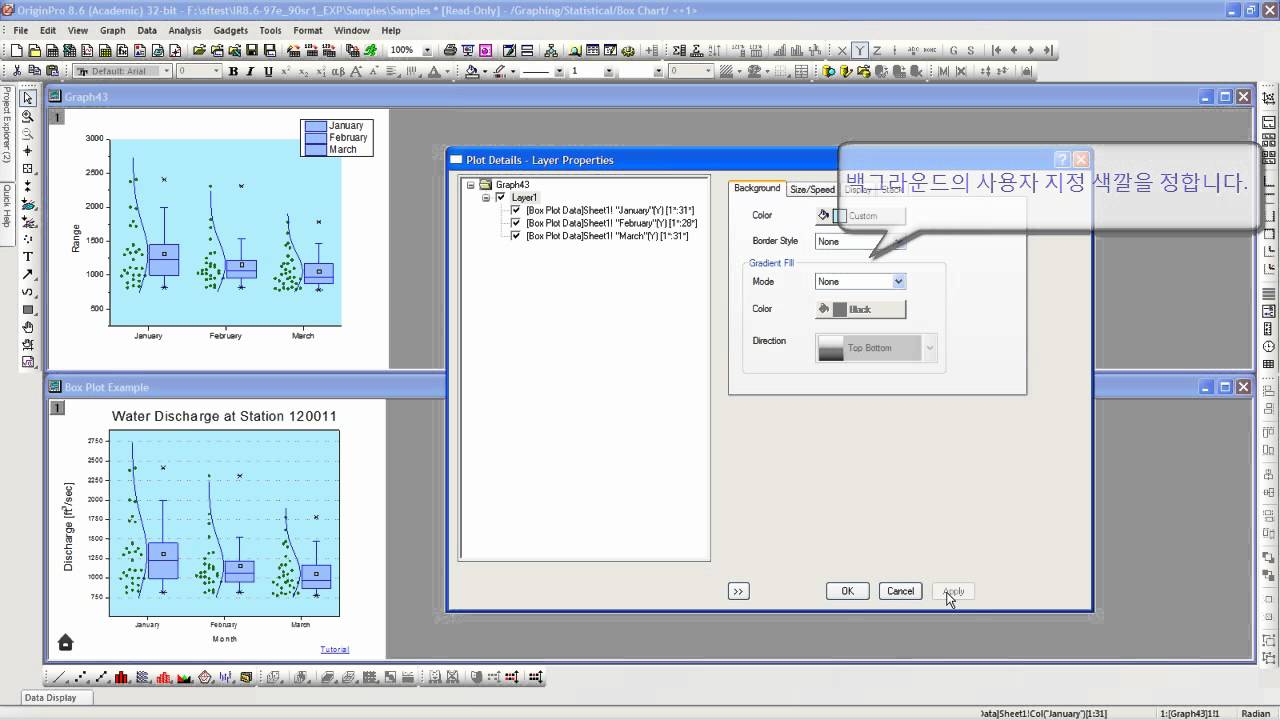This screenshot has width=1280, height=720.
Task: Open the Default: Arial font dropdown
Action: pos(165,71)
